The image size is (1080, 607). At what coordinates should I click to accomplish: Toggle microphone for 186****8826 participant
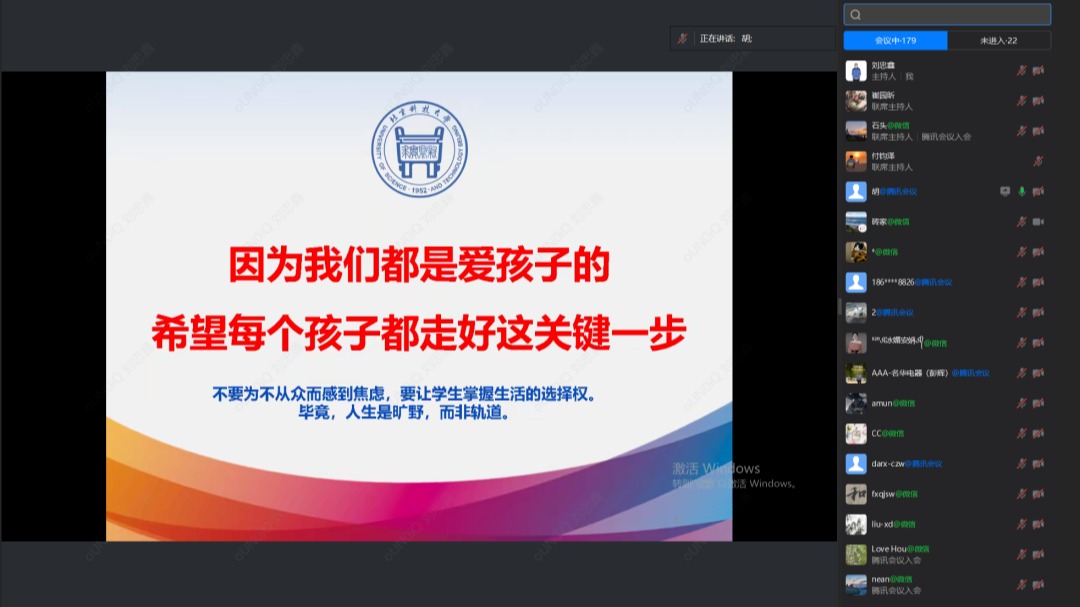(1022, 282)
